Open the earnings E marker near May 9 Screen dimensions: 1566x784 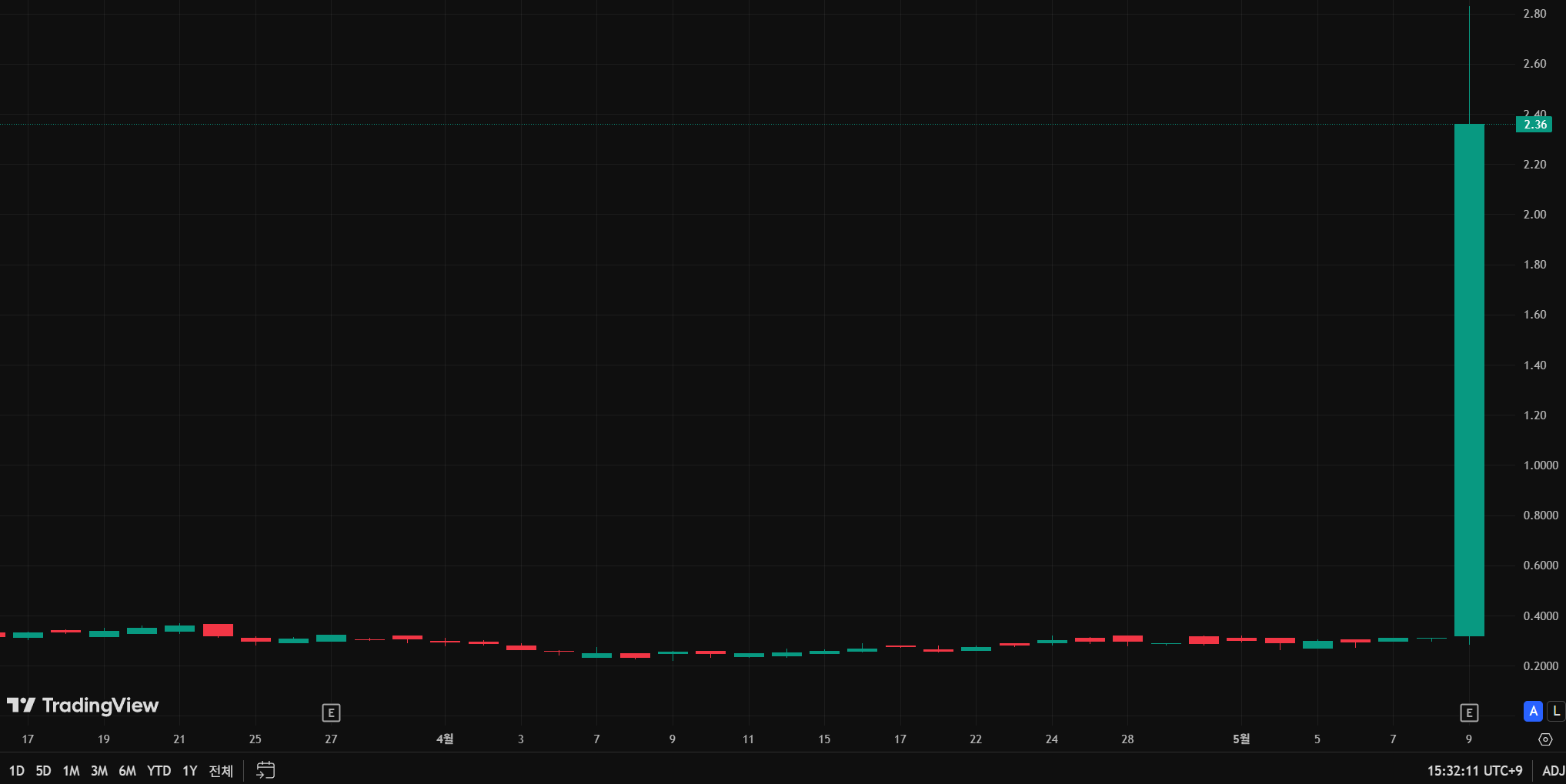[x=1469, y=712]
